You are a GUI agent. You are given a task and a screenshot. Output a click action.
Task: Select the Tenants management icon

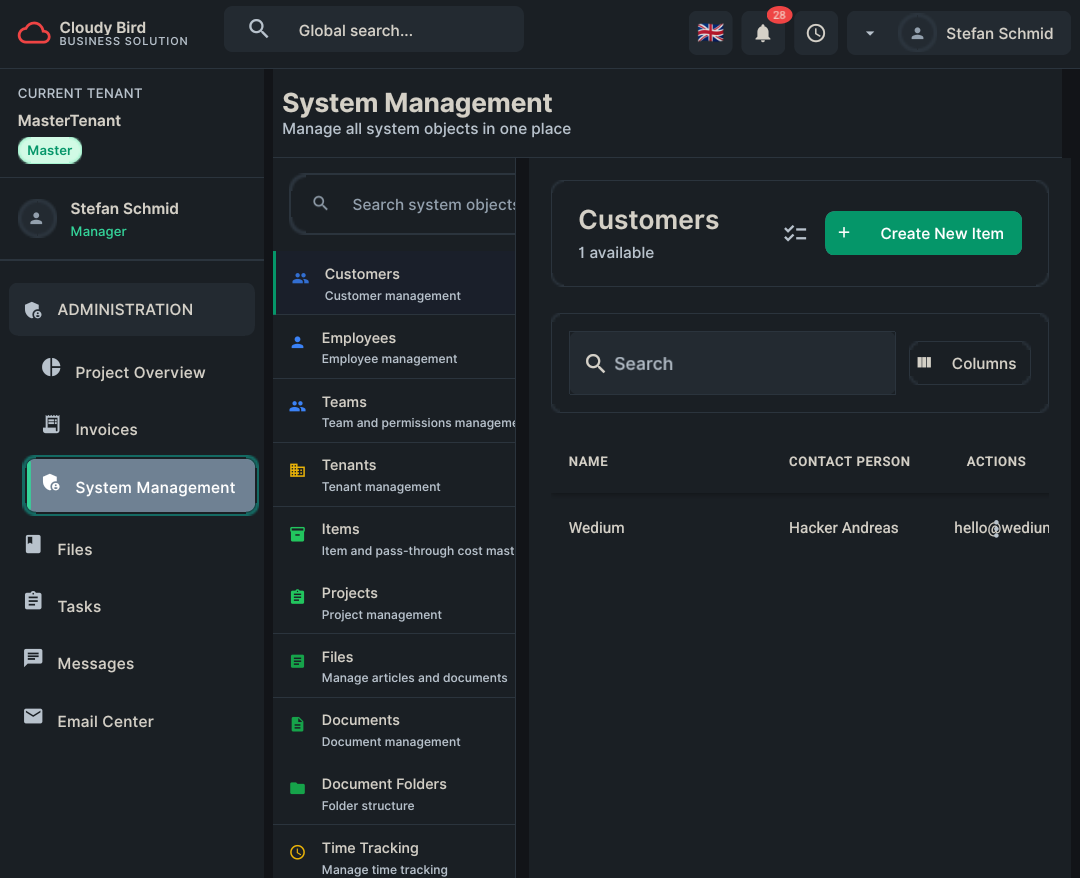[298, 468]
